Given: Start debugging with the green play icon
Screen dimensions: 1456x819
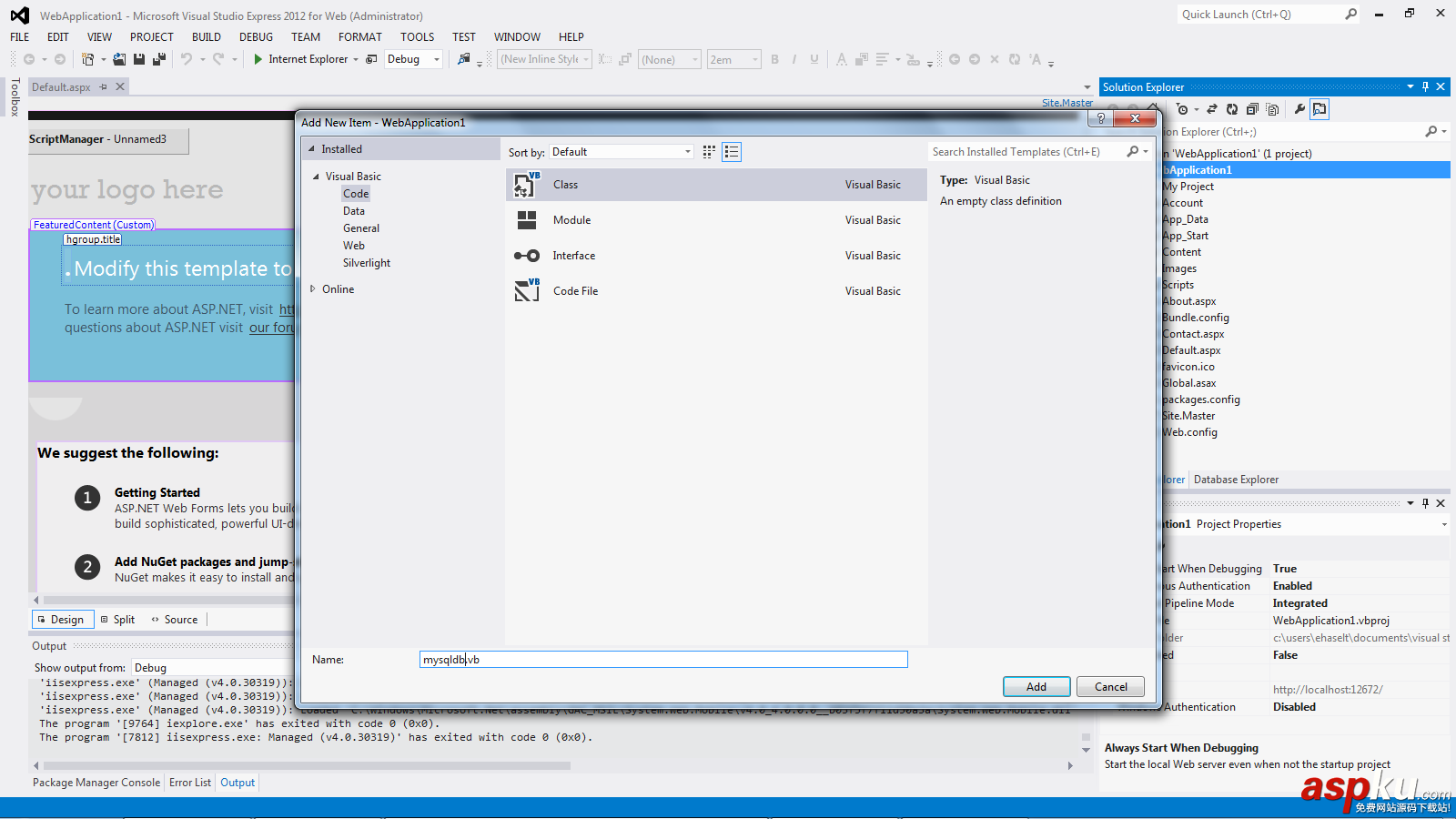Looking at the screenshot, I should click(x=258, y=59).
